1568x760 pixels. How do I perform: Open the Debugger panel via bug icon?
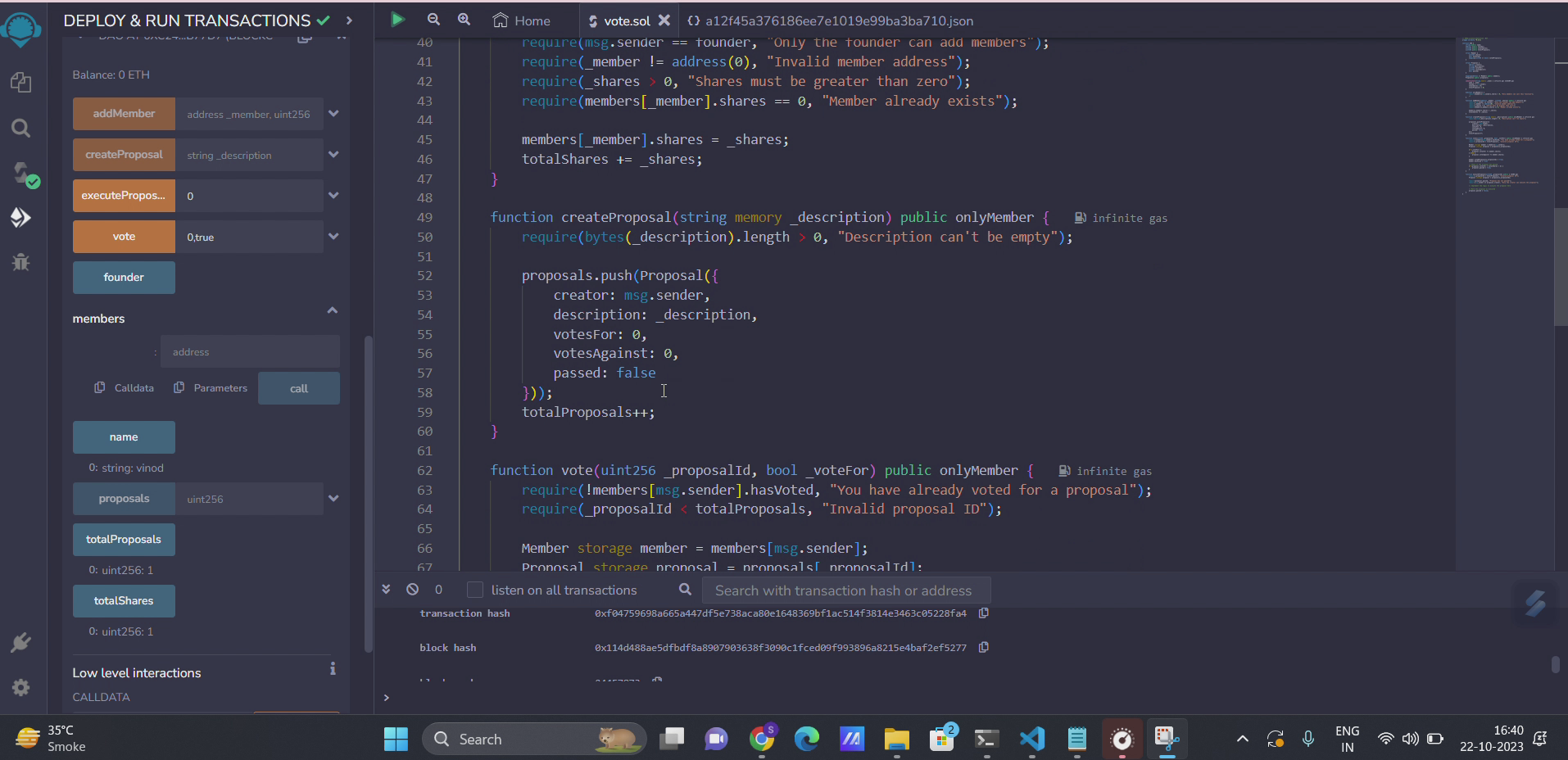[x=20, y=262]
